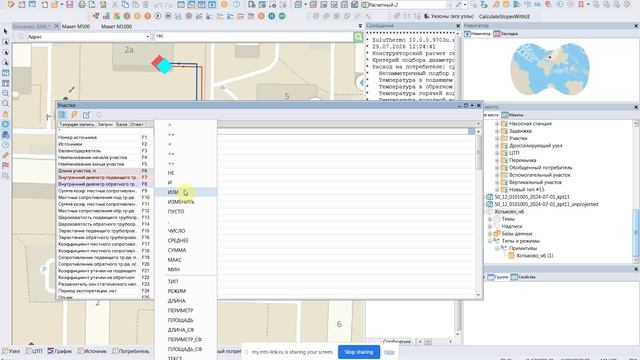Click the Save icon in the top toolbar
The height and width of the screenshot is (360, 640).
coord(70,4)
